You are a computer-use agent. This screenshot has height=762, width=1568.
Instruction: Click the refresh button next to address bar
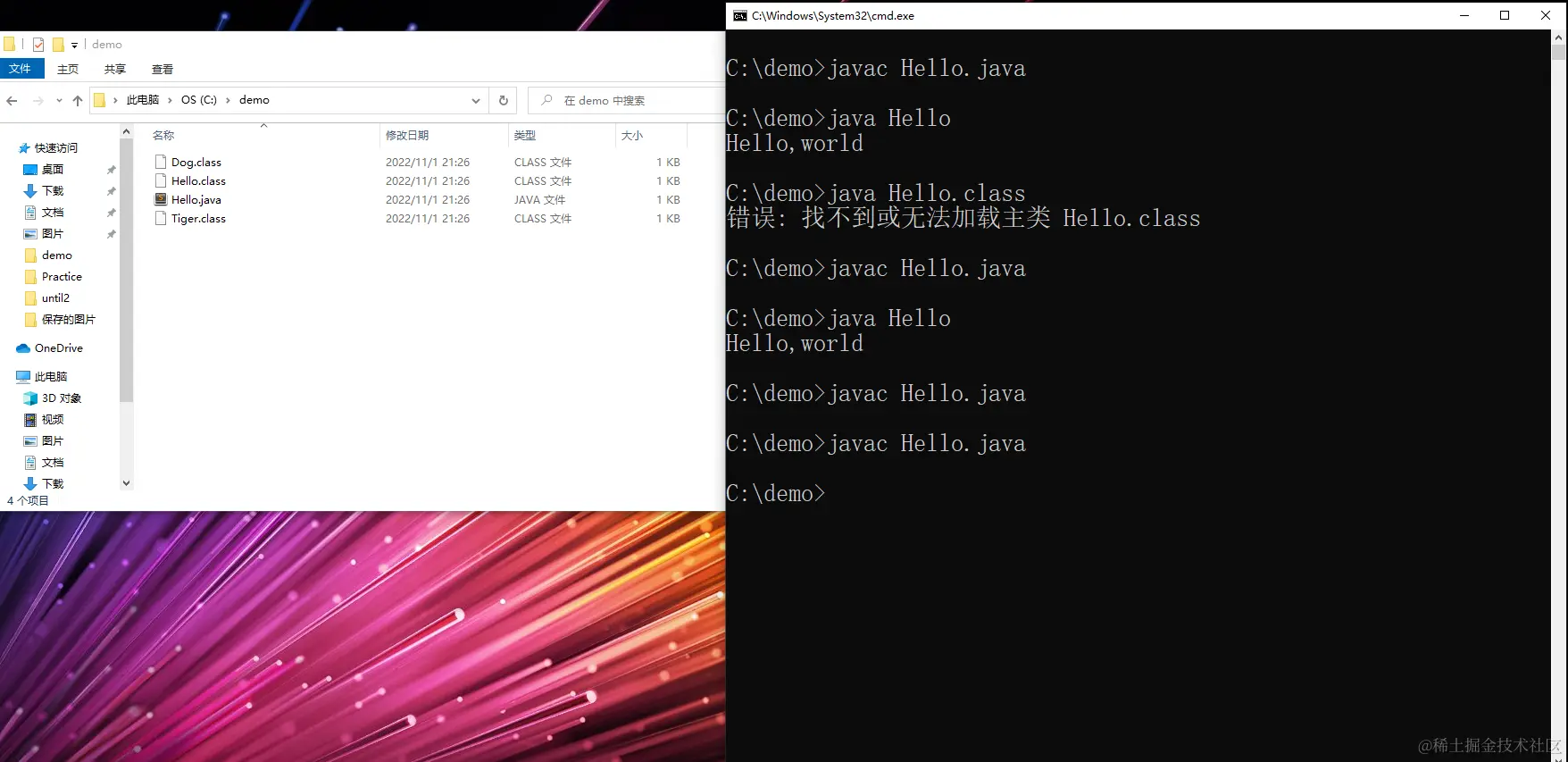[504, 100]
